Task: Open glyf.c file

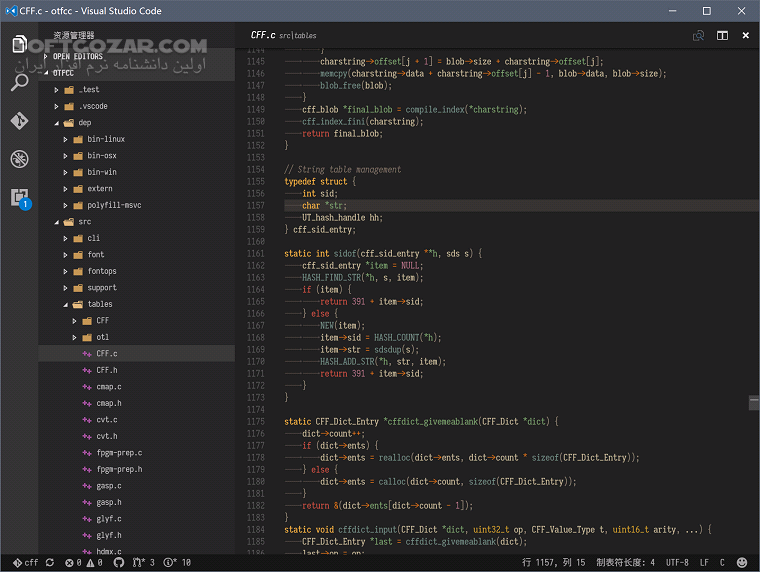Action: [x=137, y=518]
